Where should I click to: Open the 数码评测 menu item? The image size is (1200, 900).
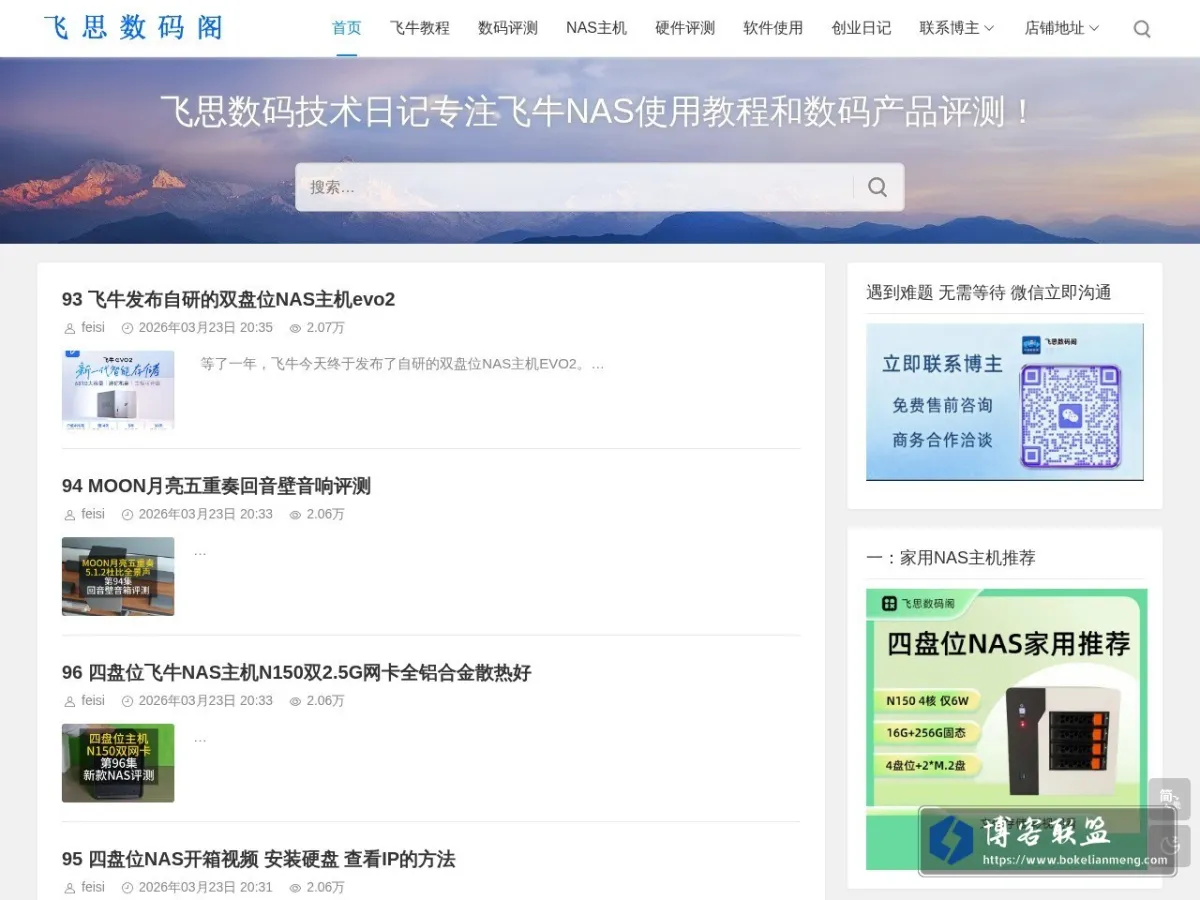coord(508,28)
